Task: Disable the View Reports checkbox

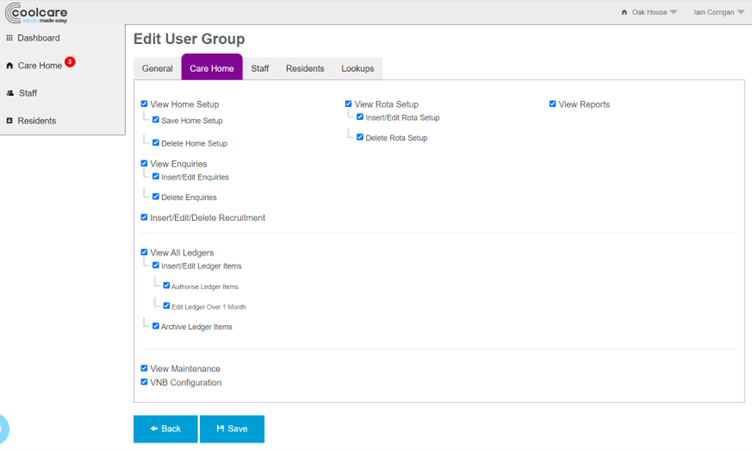Action: 552,104
